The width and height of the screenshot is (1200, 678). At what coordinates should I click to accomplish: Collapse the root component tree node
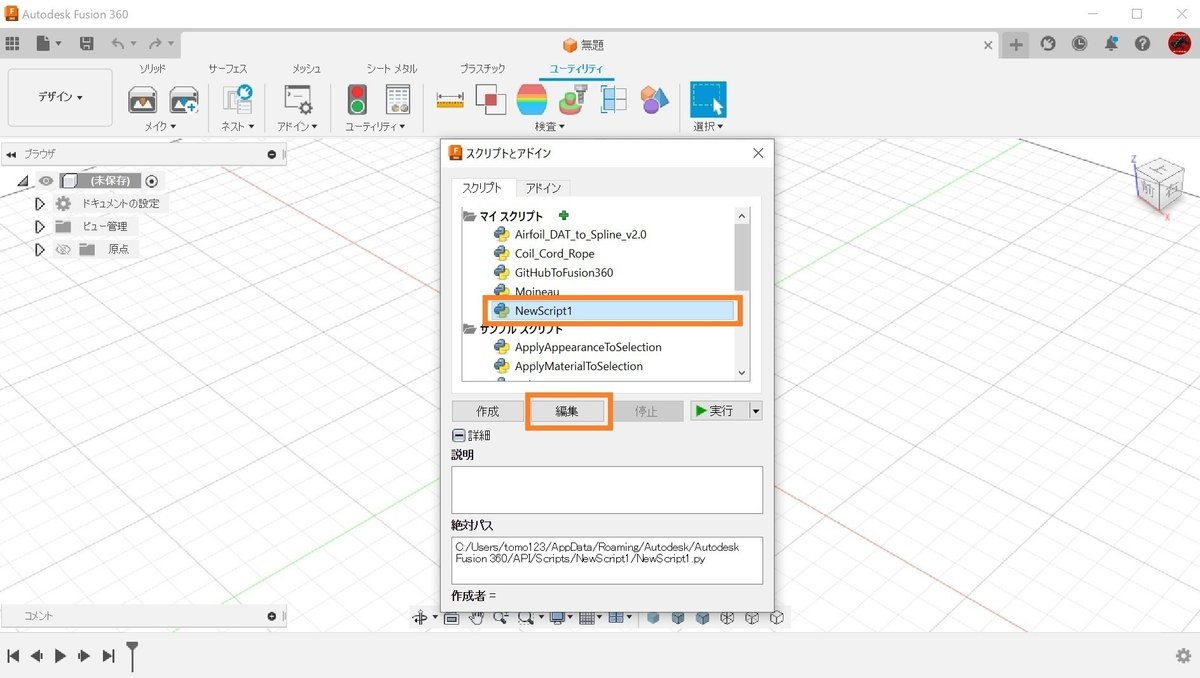23,181
